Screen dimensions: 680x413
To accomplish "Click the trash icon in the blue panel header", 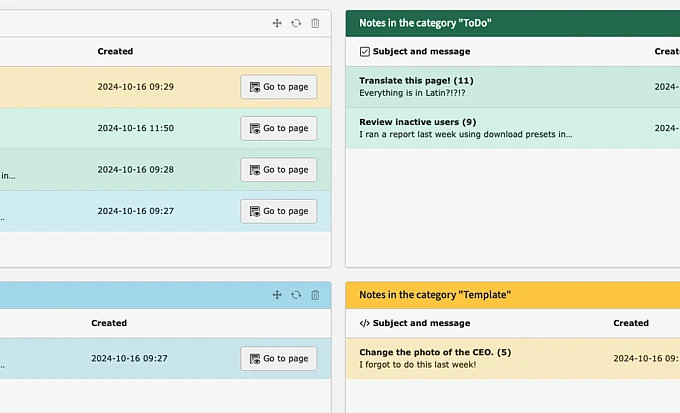I will 315,295.
